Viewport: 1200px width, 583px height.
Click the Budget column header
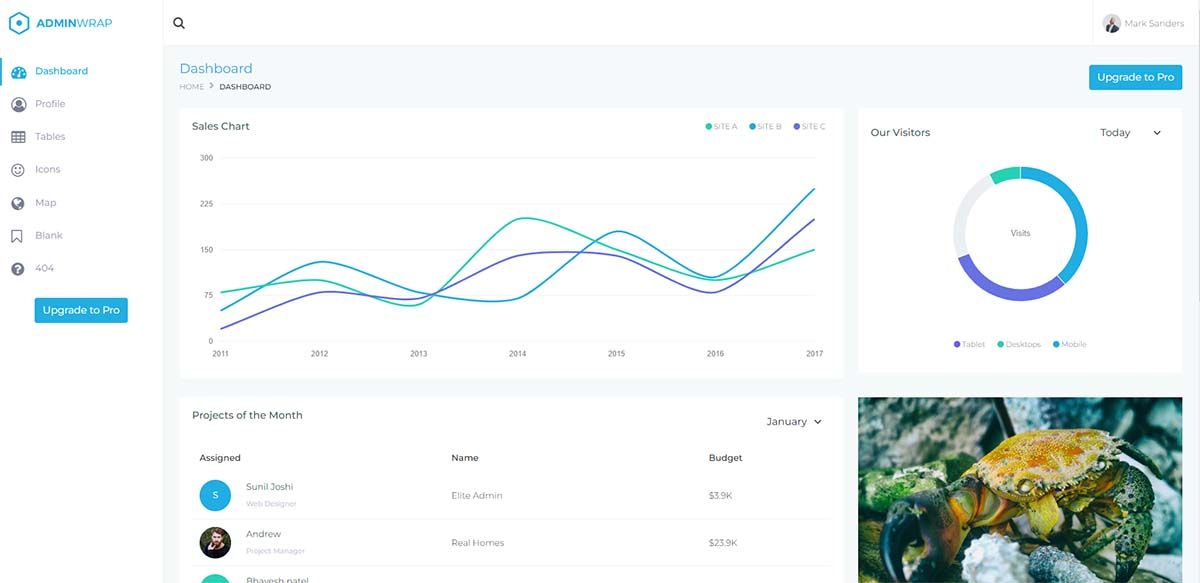[x=726, y=458]
